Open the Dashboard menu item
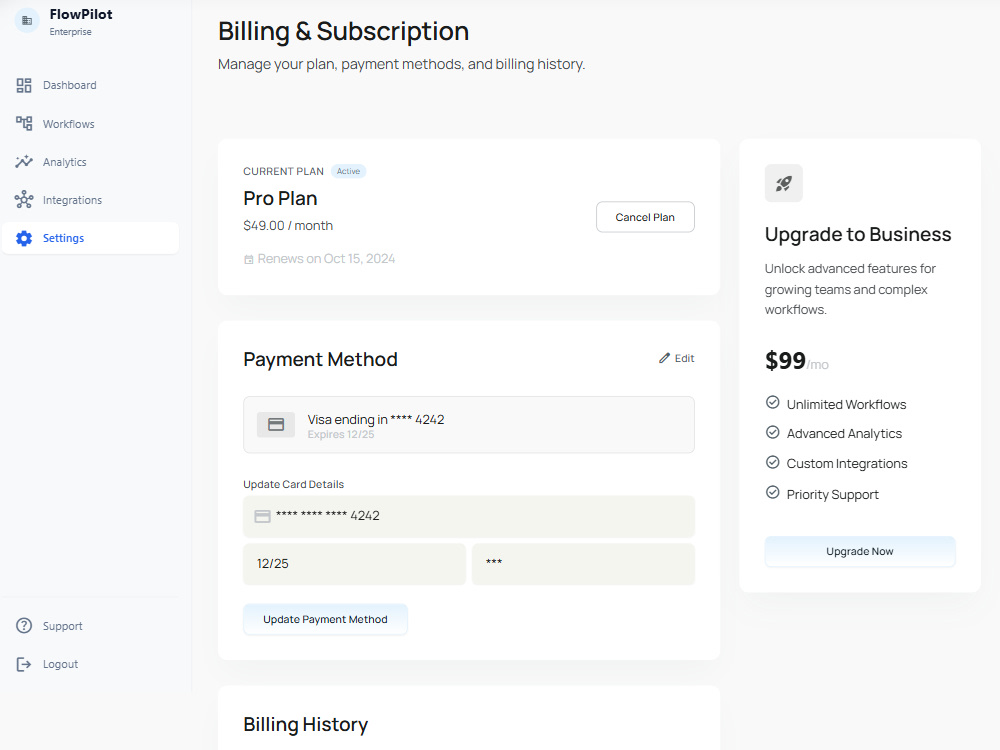The height and width of the screenshot is (750, 1000). click(90, 85)
